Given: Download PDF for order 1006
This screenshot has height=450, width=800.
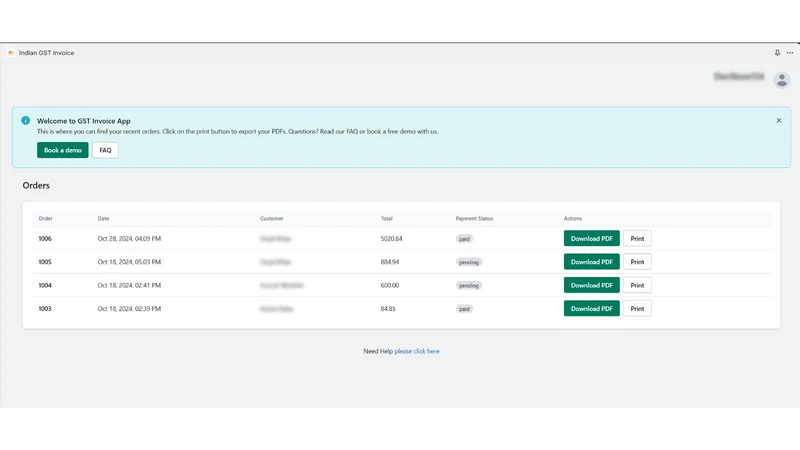Looking at the screenshot, I should click(x=591, y=238).
